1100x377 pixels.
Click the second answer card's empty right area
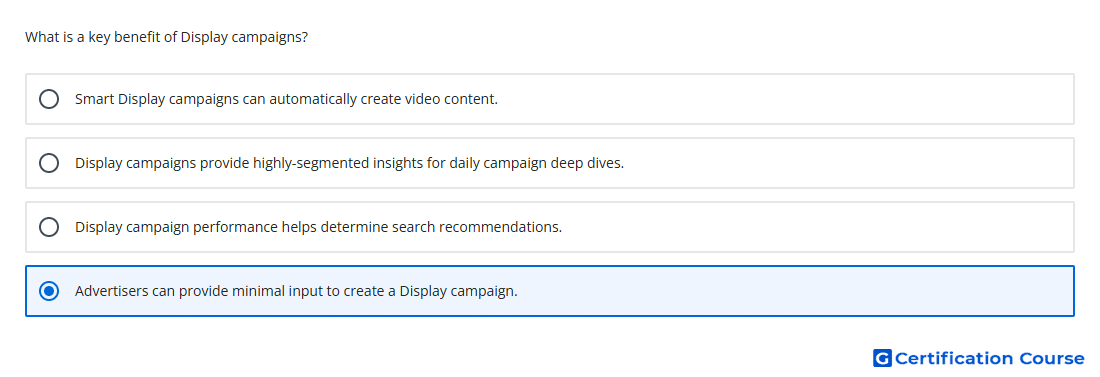point(849,163)
